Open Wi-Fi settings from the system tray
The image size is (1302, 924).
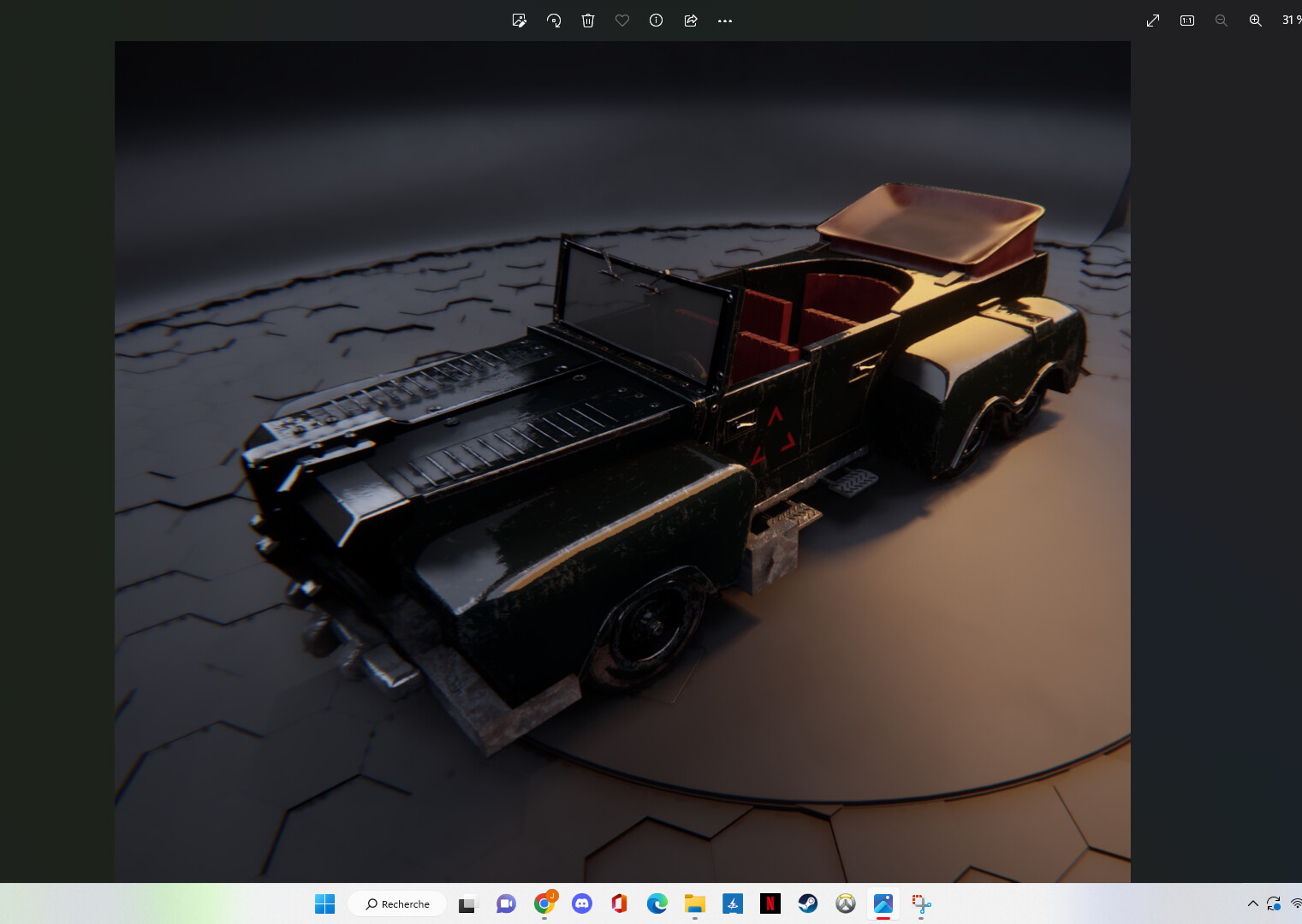1294,903
